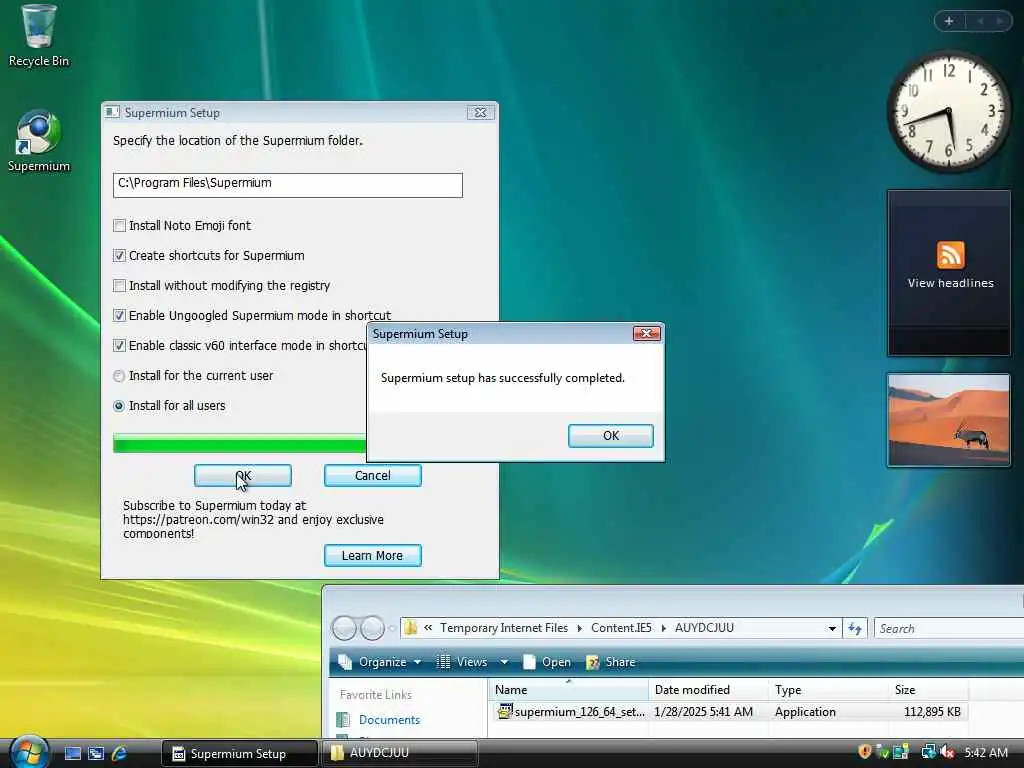Toggle Enable classic v60 interface mode checkbox

tap(119, 345)
